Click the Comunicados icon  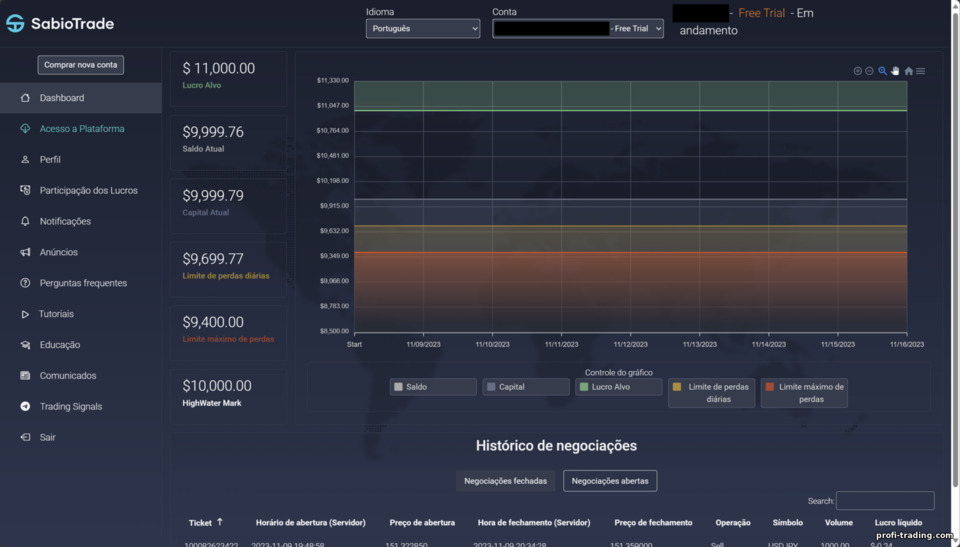tap(25, 375)
